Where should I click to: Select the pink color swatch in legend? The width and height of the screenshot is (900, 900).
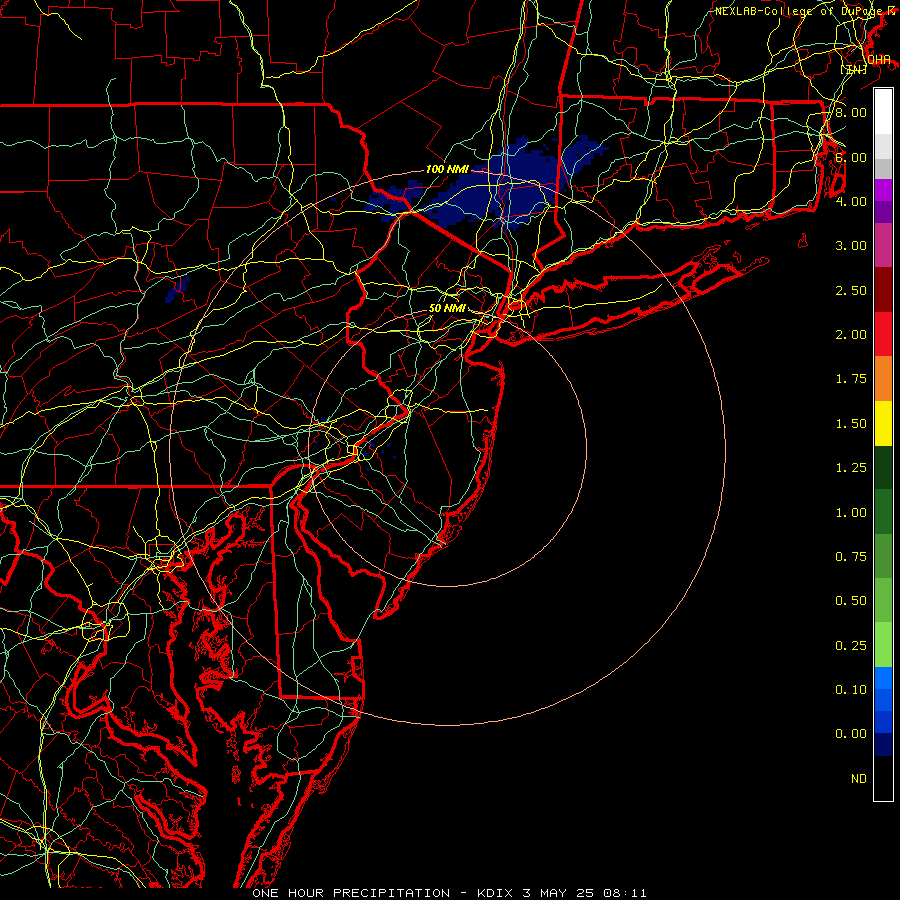tap(883, 246)
